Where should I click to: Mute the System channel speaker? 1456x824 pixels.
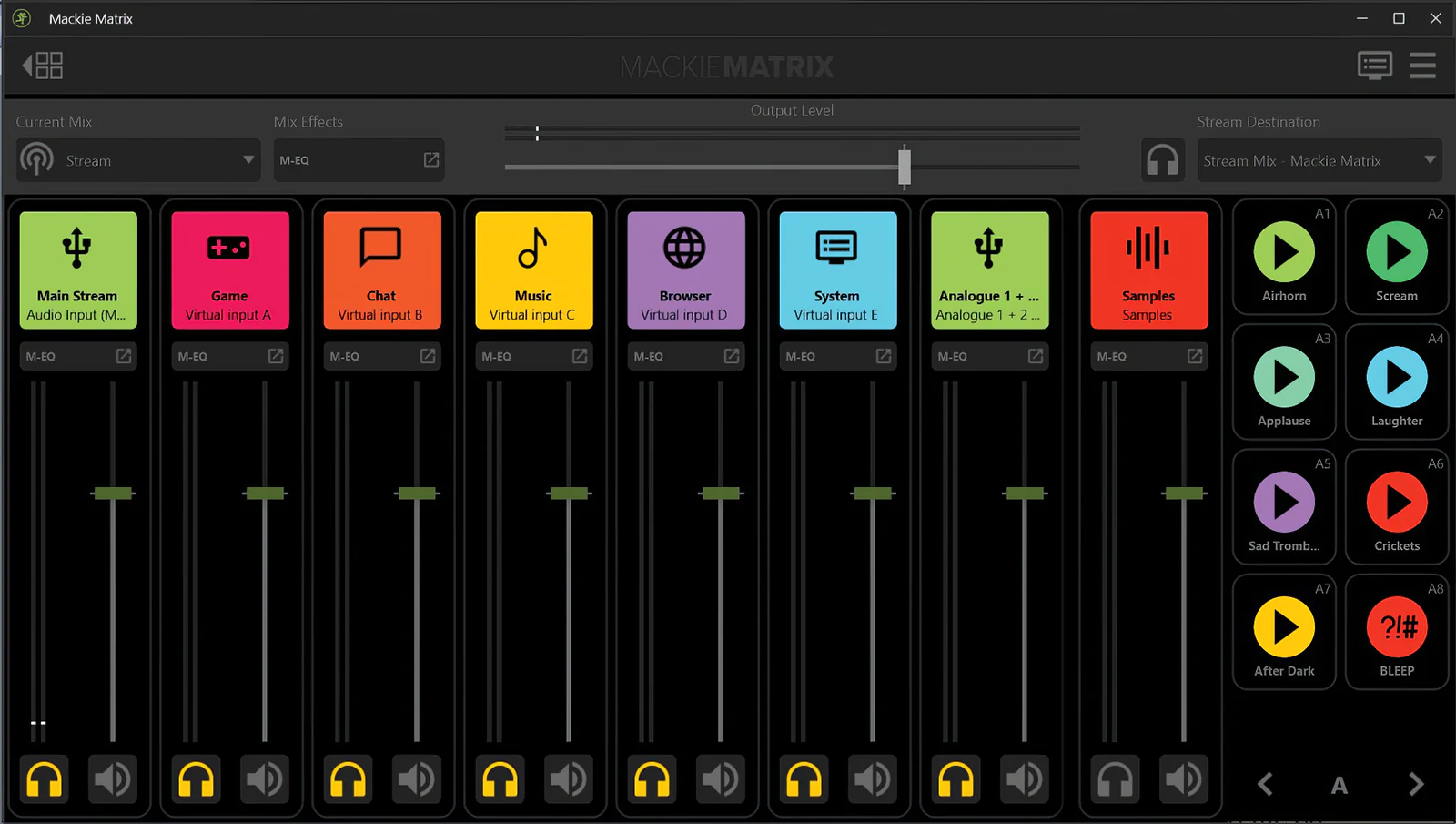(873, 779)
